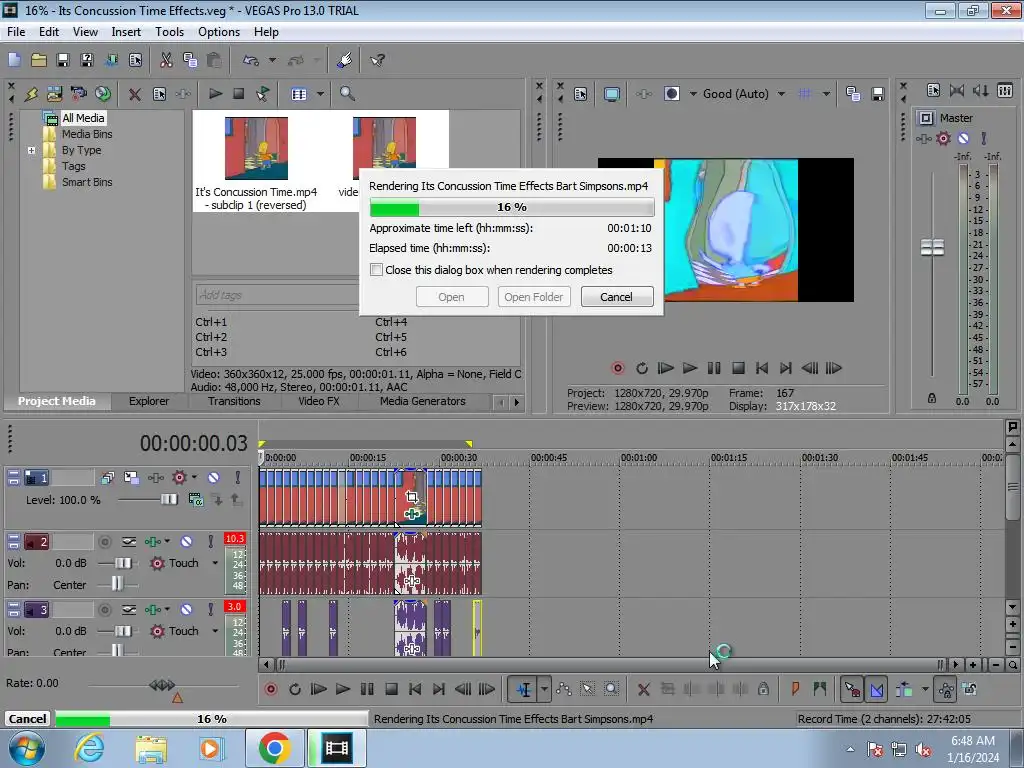Cancel rendering in the dialog

click(616, 297)
